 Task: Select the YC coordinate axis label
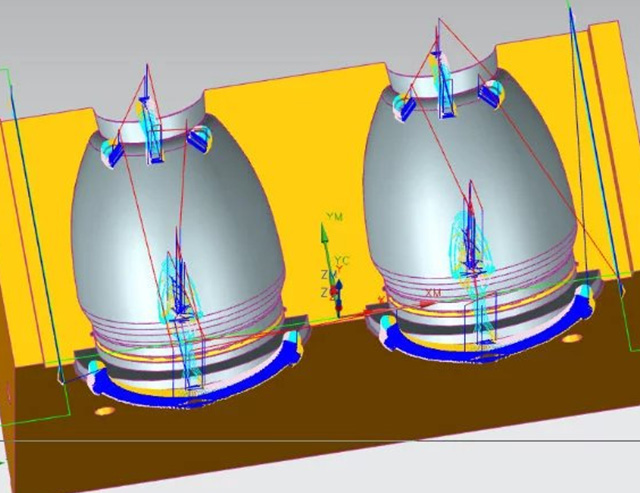click(x=341, y=261)
